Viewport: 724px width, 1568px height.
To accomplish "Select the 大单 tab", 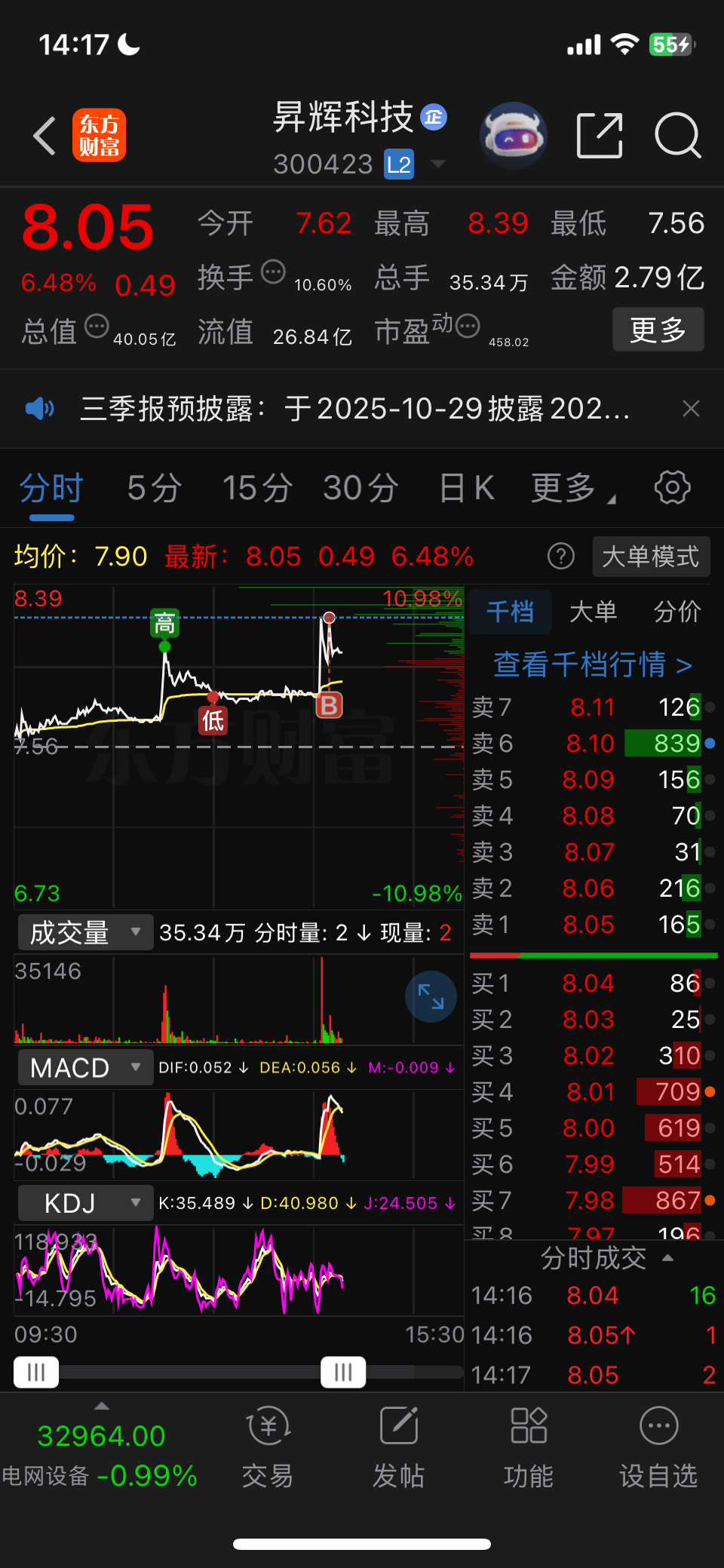I will click(x=594, y=611).
